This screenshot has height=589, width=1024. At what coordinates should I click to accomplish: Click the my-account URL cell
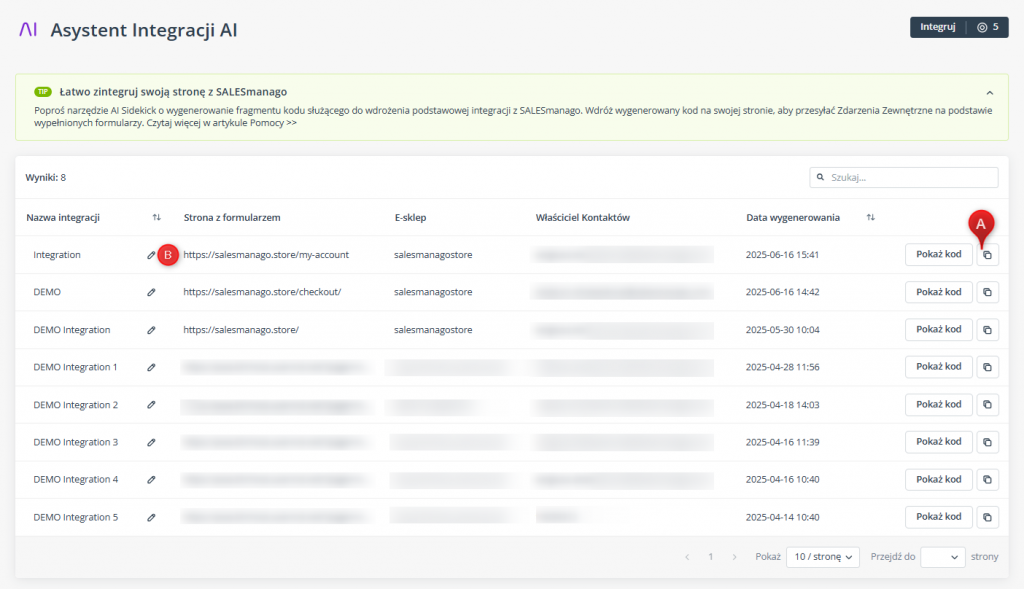click(266, 255)
